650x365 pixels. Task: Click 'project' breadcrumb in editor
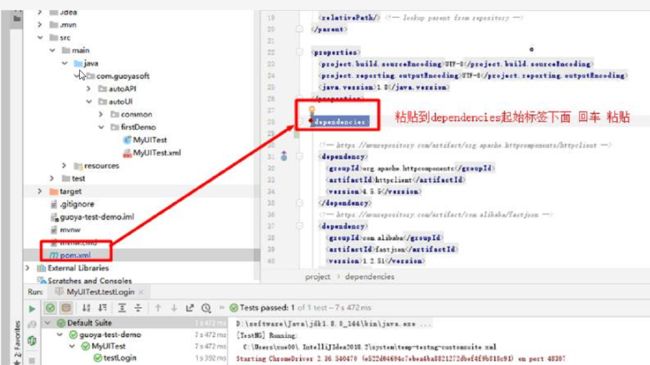(x=318, y=277)
